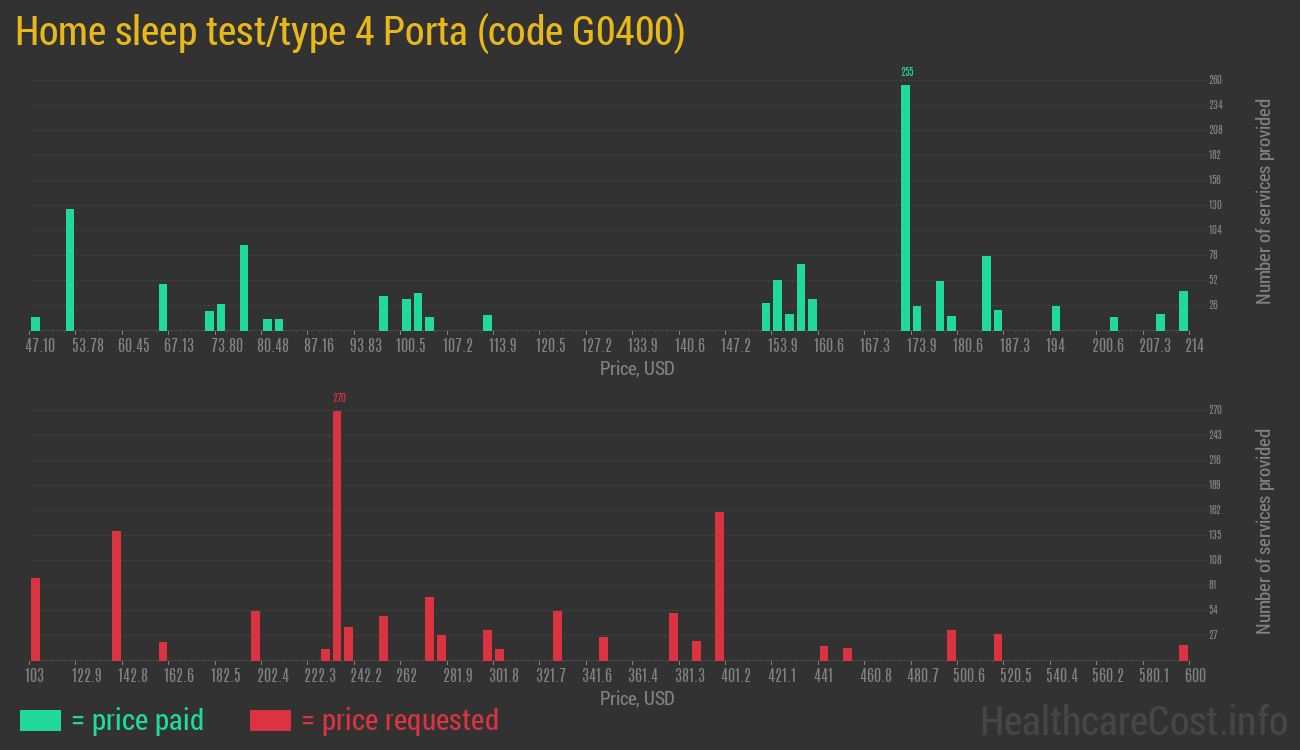This screenshot has width=1300, height=750.
Task: Click the 'Number of services provided' axis title (top chart)
Action: (1262, 198)
